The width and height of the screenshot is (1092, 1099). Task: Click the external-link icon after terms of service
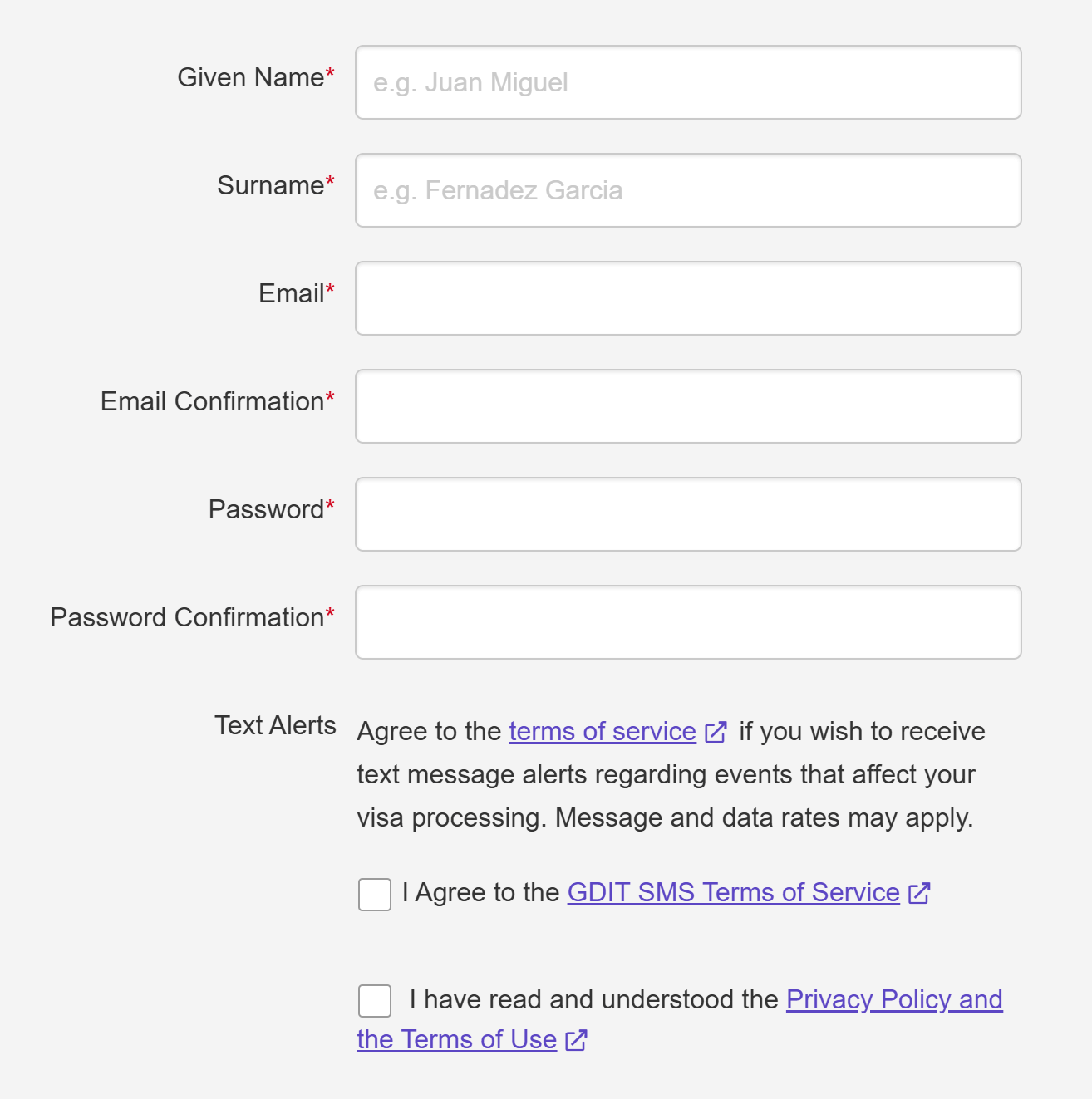tap(716, 732)
